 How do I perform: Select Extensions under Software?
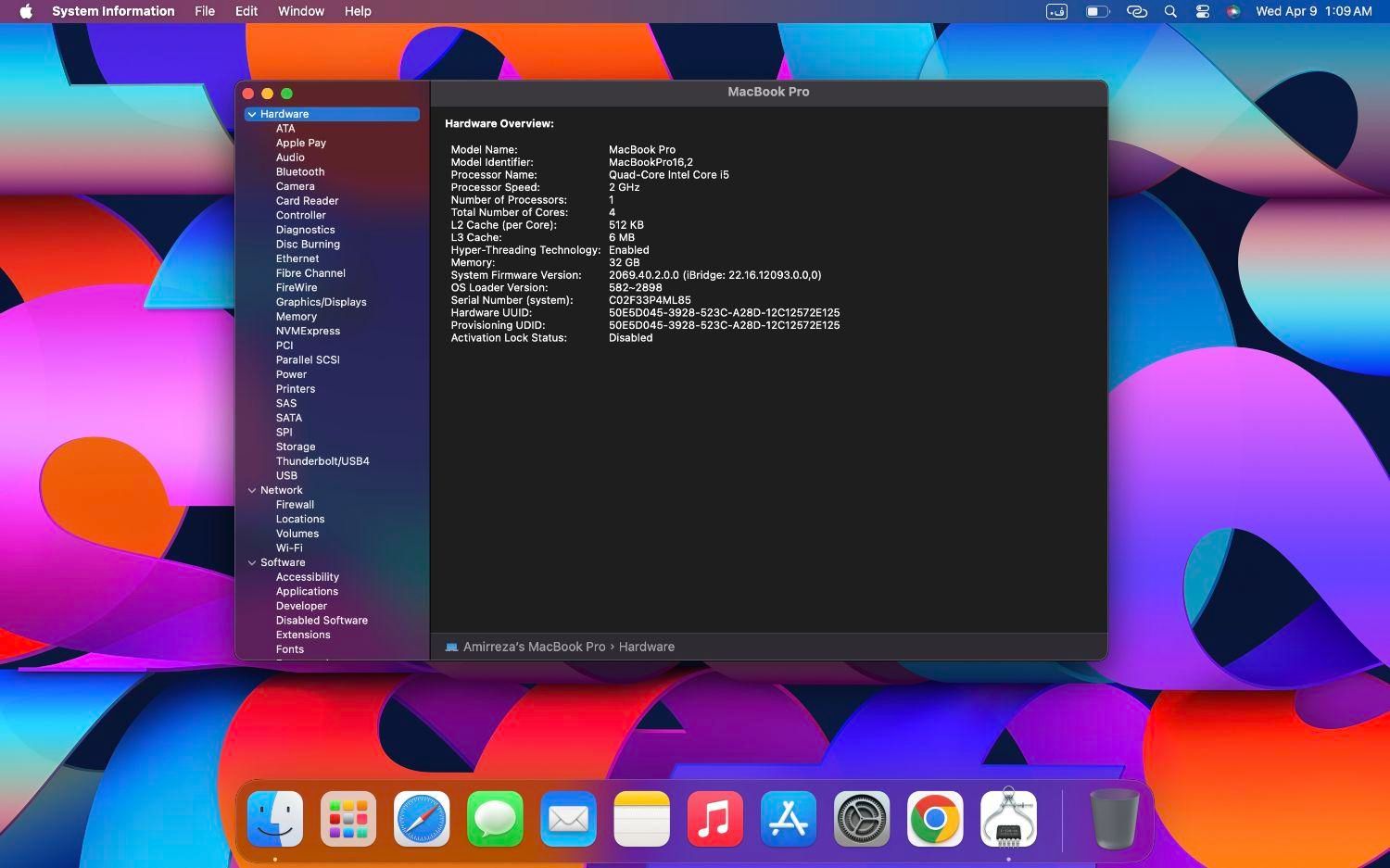click(303, 635)
